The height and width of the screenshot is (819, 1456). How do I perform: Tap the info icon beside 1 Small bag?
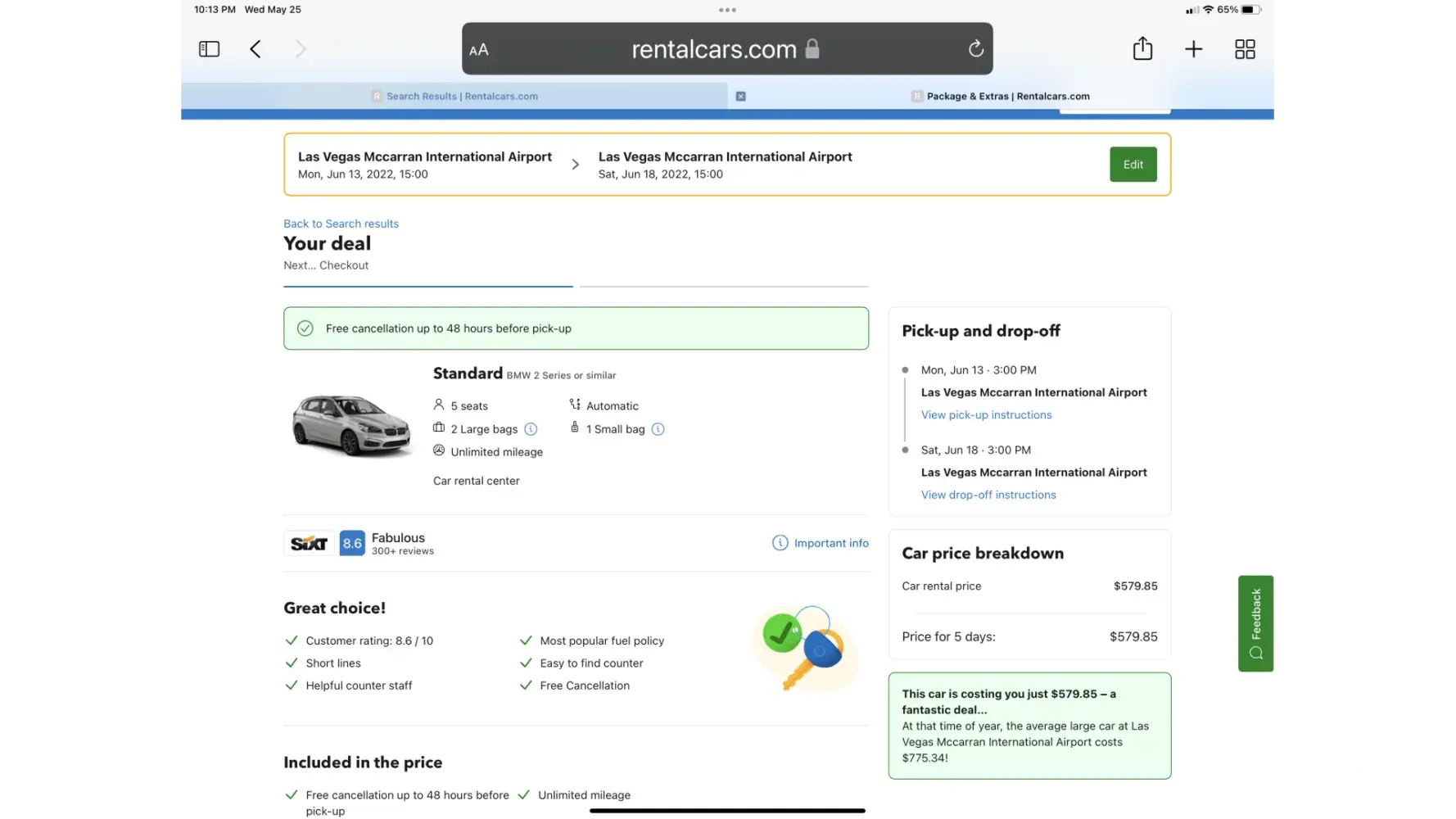658,429
